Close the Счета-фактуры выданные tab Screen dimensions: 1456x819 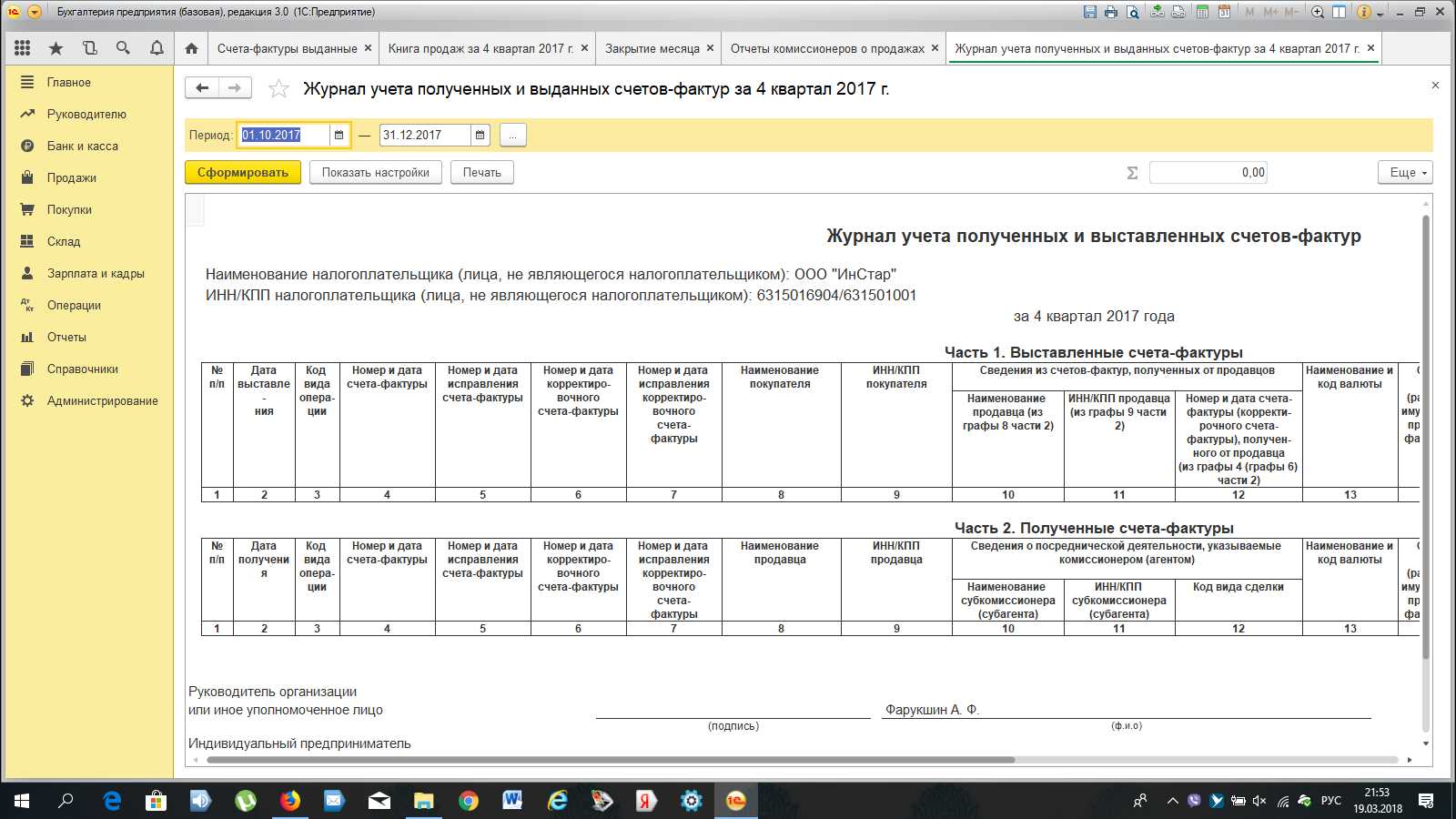[368, 48]
